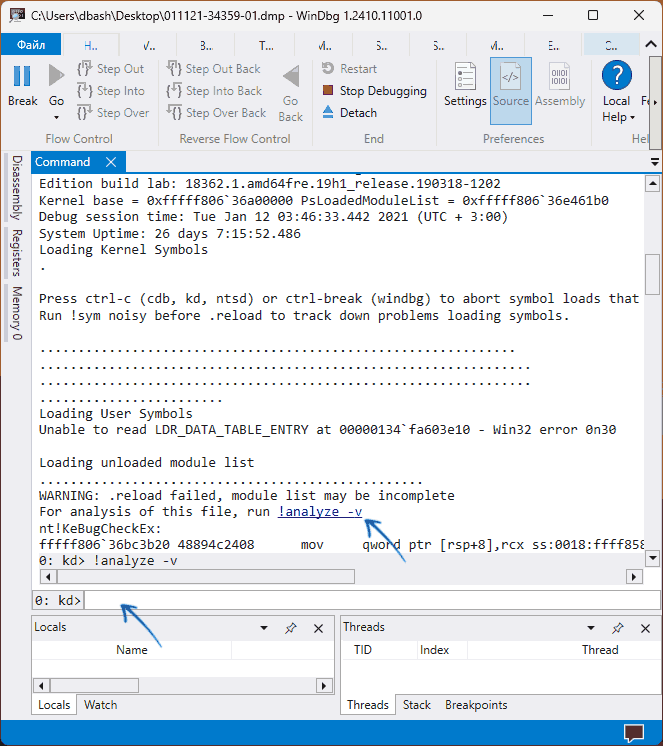Screen dimensions: 663x746
Task: Click Step Over Back button
Action: coord(216,113)
